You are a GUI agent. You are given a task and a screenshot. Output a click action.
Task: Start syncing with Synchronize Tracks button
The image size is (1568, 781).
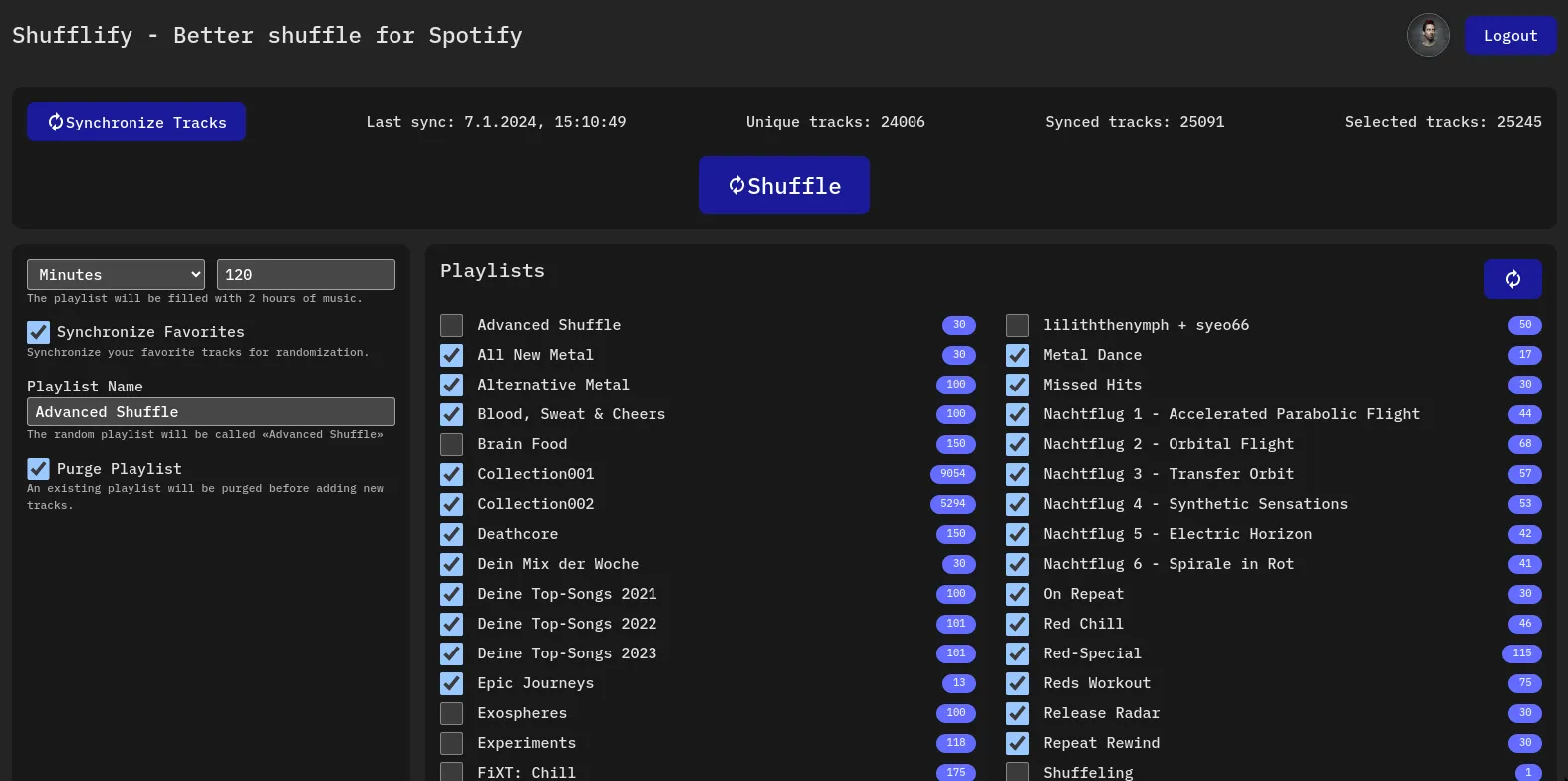pos(136,122)
